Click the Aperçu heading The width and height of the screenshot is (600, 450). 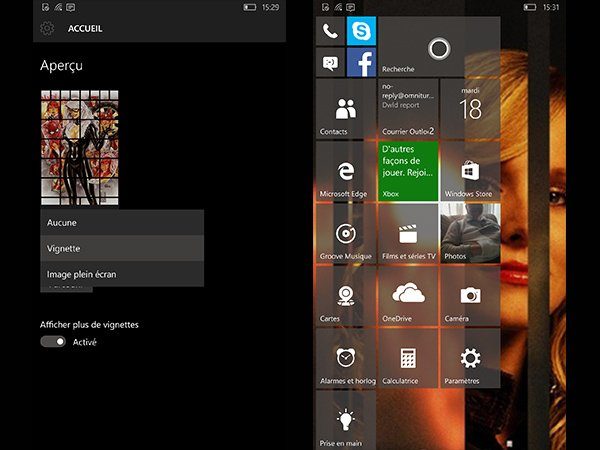pyautogui.click(x=61, y=66)
